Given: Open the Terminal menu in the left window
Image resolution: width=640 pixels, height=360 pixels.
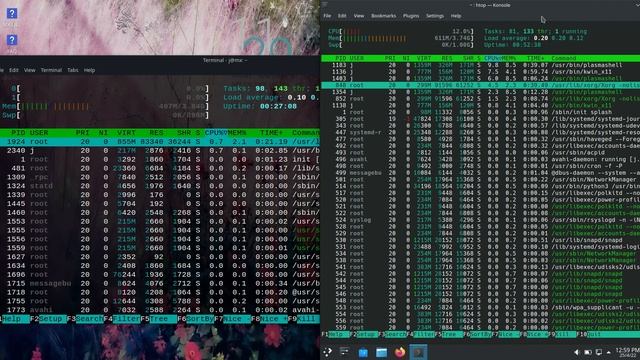Looking at the screenshot, I should tap(51, 70).
